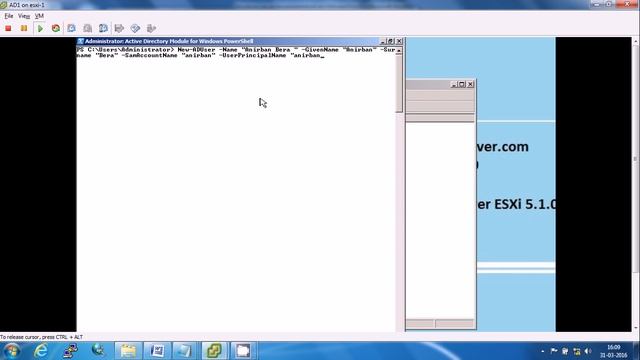Click the Connect CD/DVD toolbar icon
The width and height of the screenshot is (640, 360).
coord(135,28)
